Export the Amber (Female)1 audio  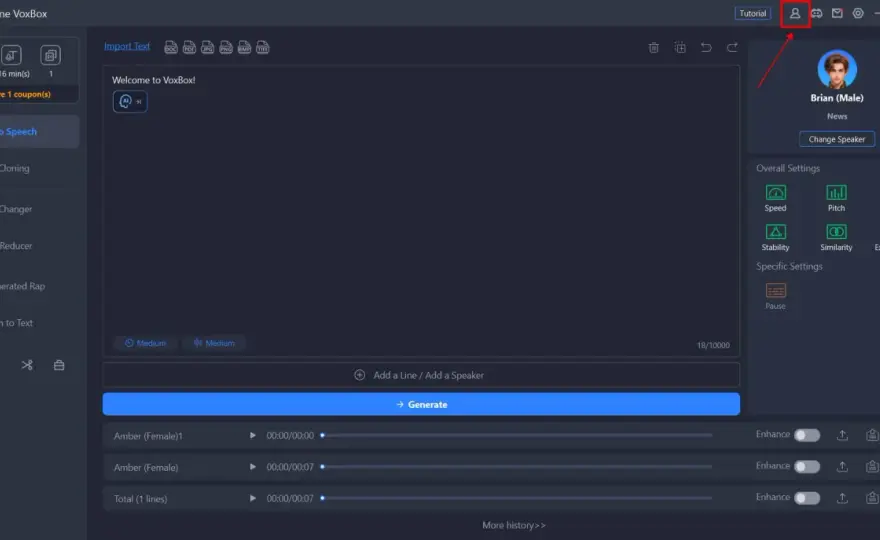click(842, 435)
